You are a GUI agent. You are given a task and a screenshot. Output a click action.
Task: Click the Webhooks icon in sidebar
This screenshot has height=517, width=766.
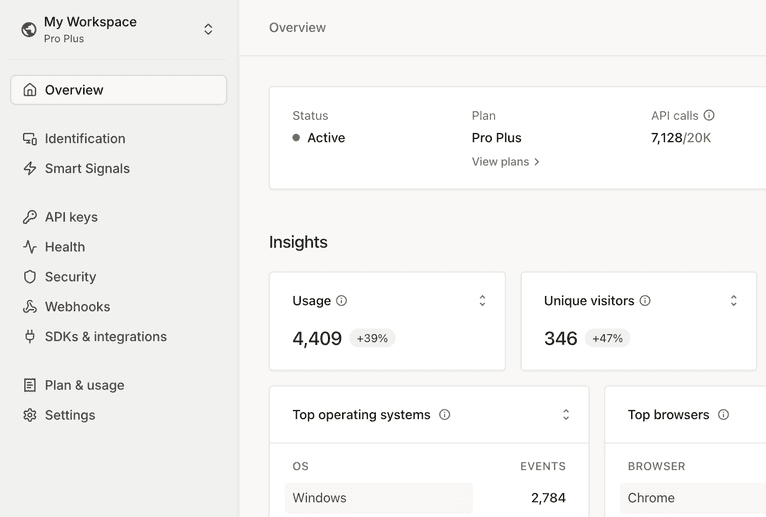tap(30, 307)
